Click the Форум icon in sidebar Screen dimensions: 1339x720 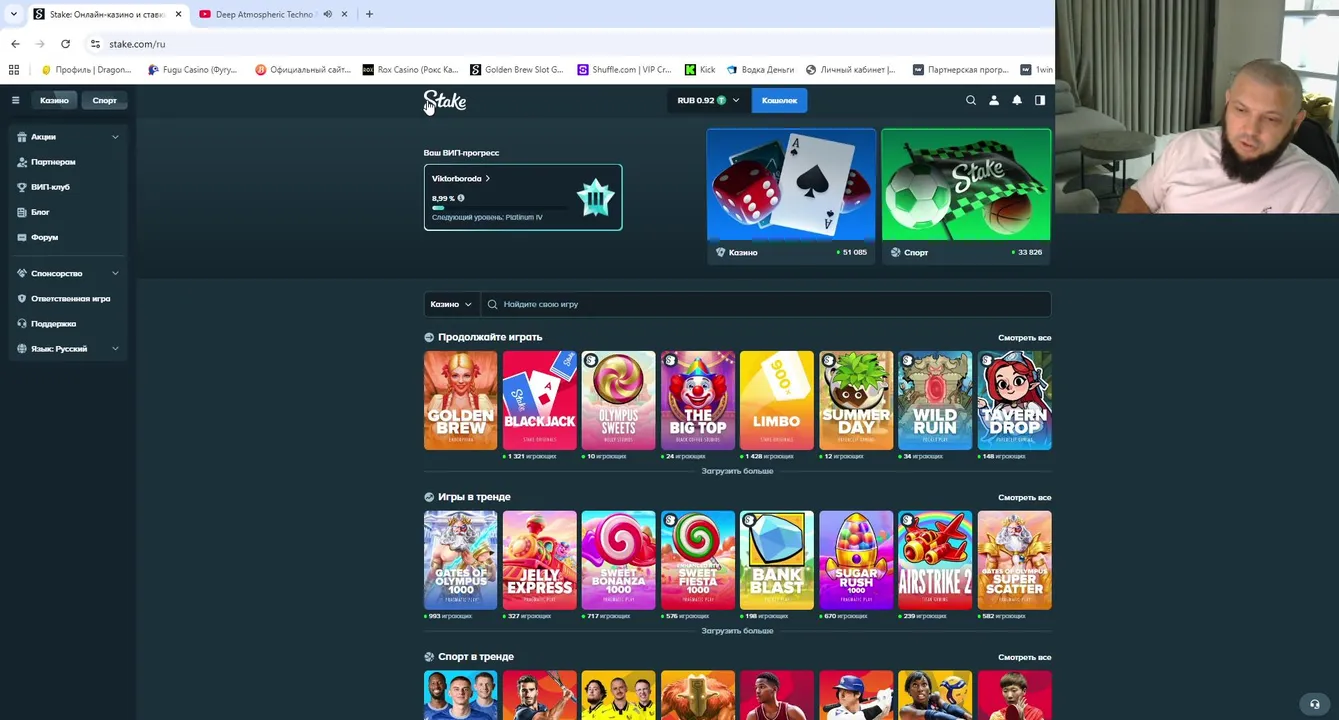click(x=22, y=237)
